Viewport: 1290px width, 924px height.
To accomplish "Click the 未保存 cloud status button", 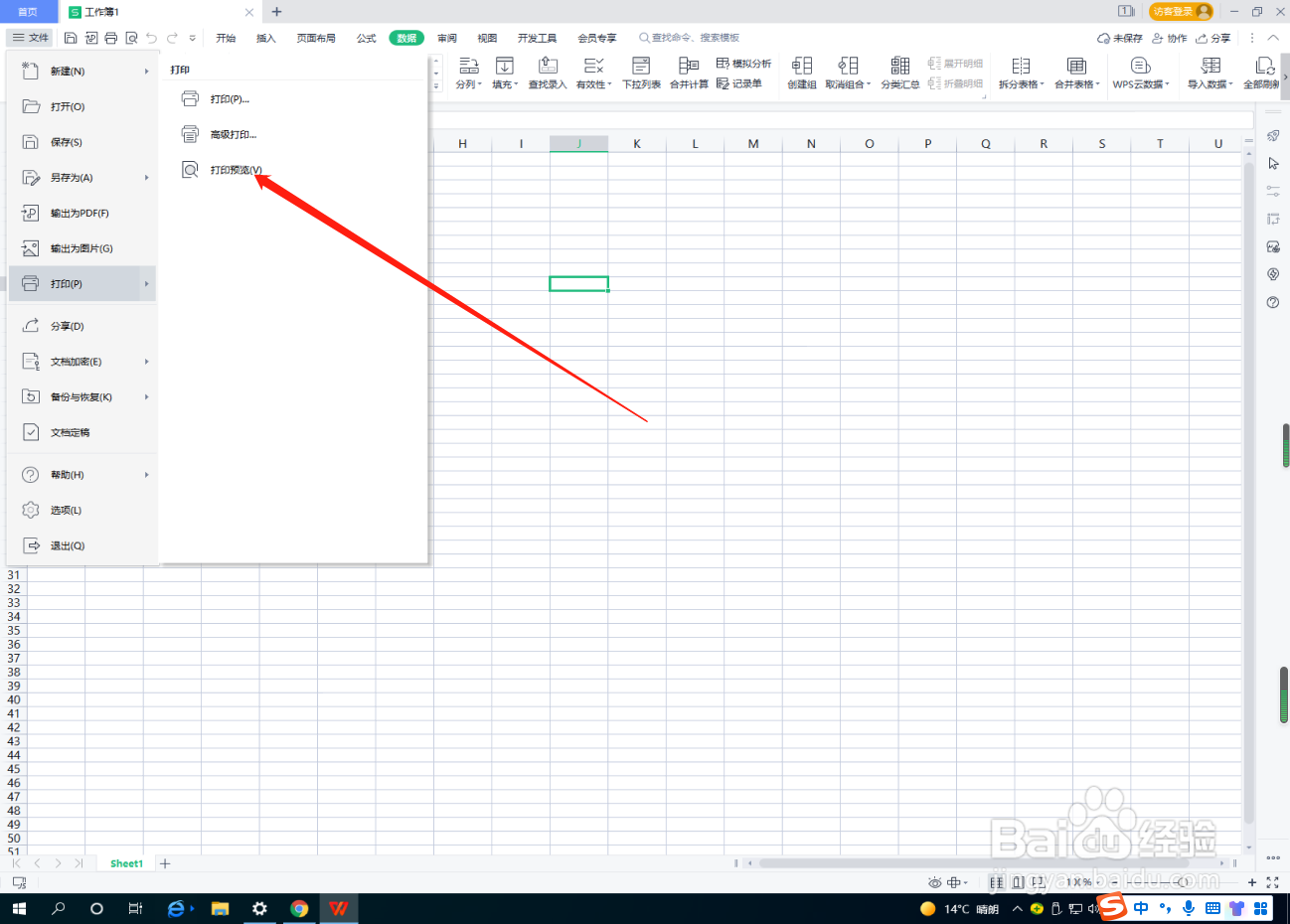I will coord(1120,38).
